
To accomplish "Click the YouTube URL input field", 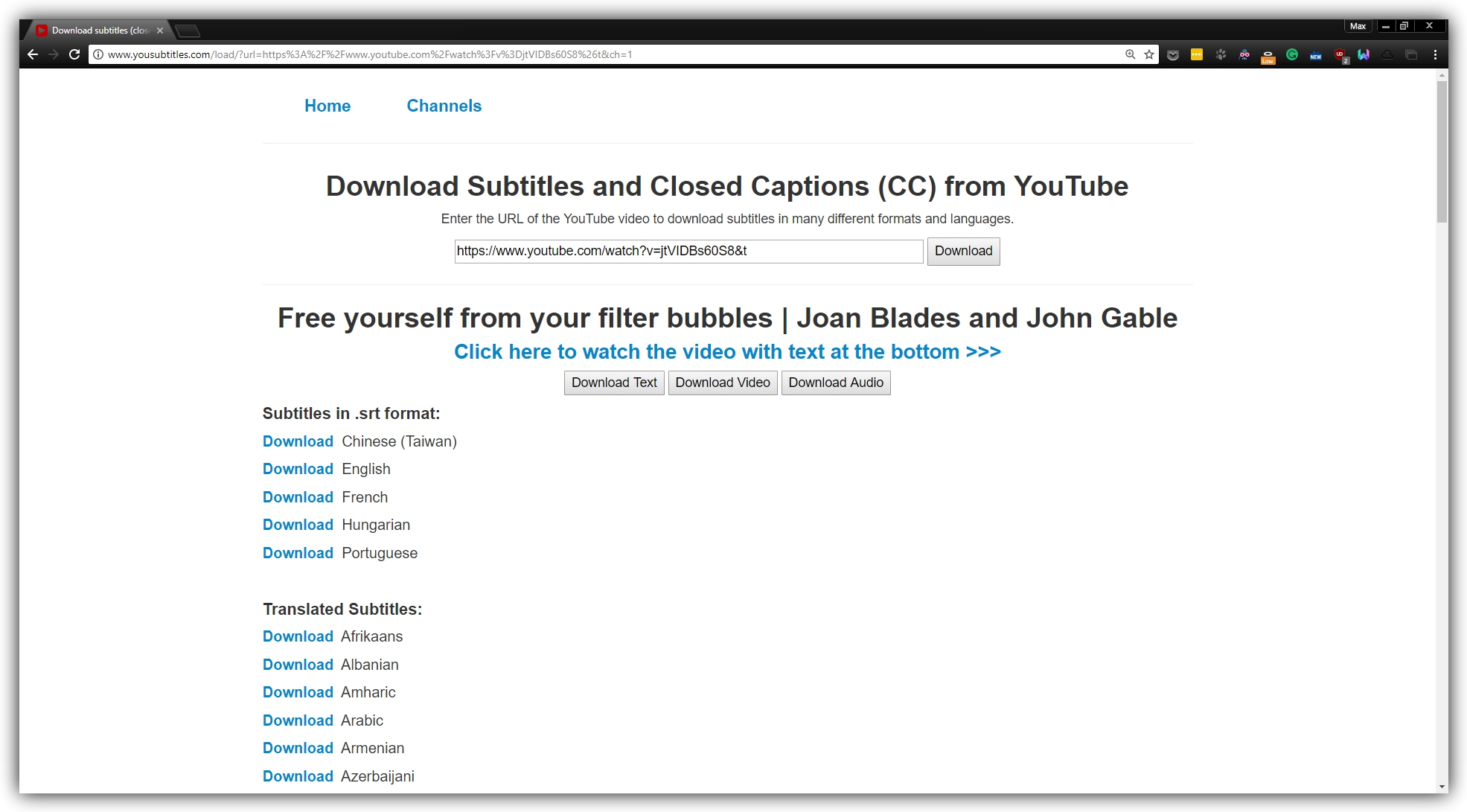I will pyautogui.click(x=688, y=252).
